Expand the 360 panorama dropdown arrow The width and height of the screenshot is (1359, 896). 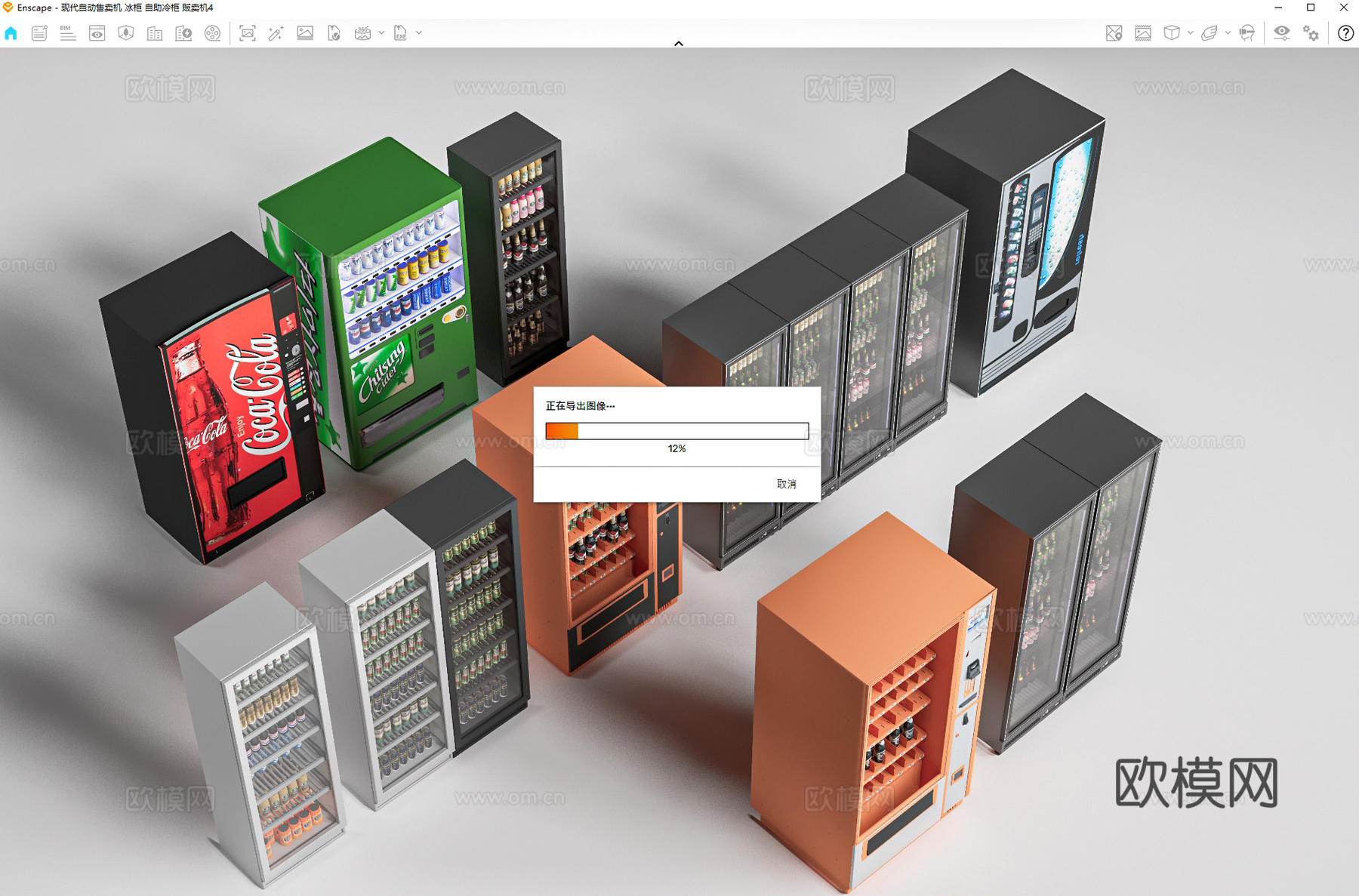381,33
